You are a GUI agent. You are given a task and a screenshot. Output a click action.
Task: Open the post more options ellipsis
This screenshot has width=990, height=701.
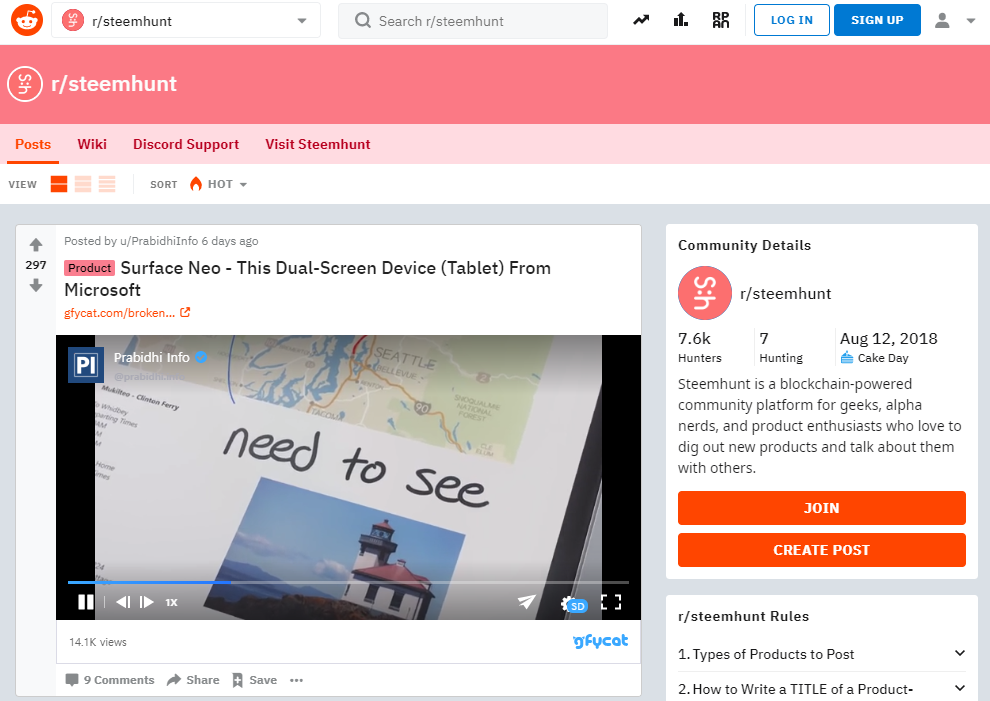click(296, 680)
